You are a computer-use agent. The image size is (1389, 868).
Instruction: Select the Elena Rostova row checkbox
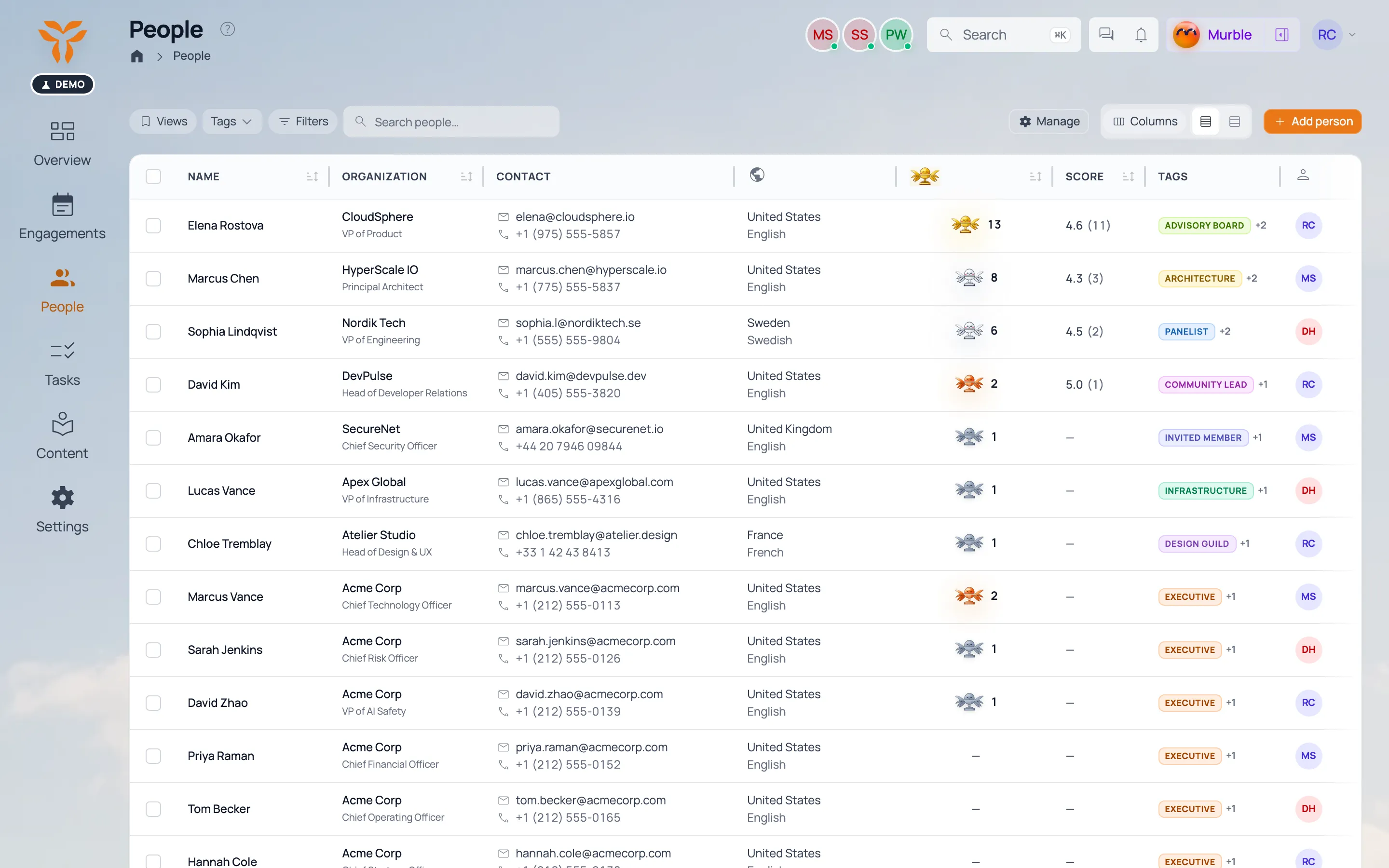click(x=153, y=226)
